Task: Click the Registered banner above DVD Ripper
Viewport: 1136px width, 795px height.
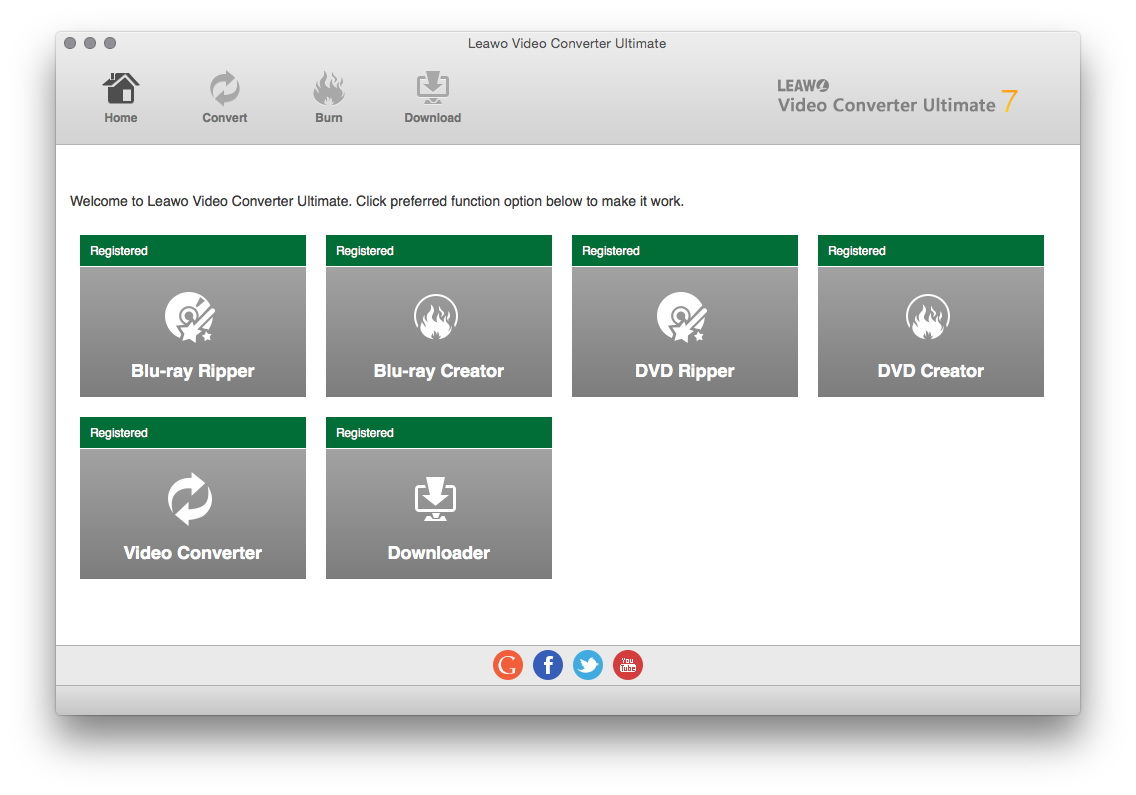Action: point(685,251)
